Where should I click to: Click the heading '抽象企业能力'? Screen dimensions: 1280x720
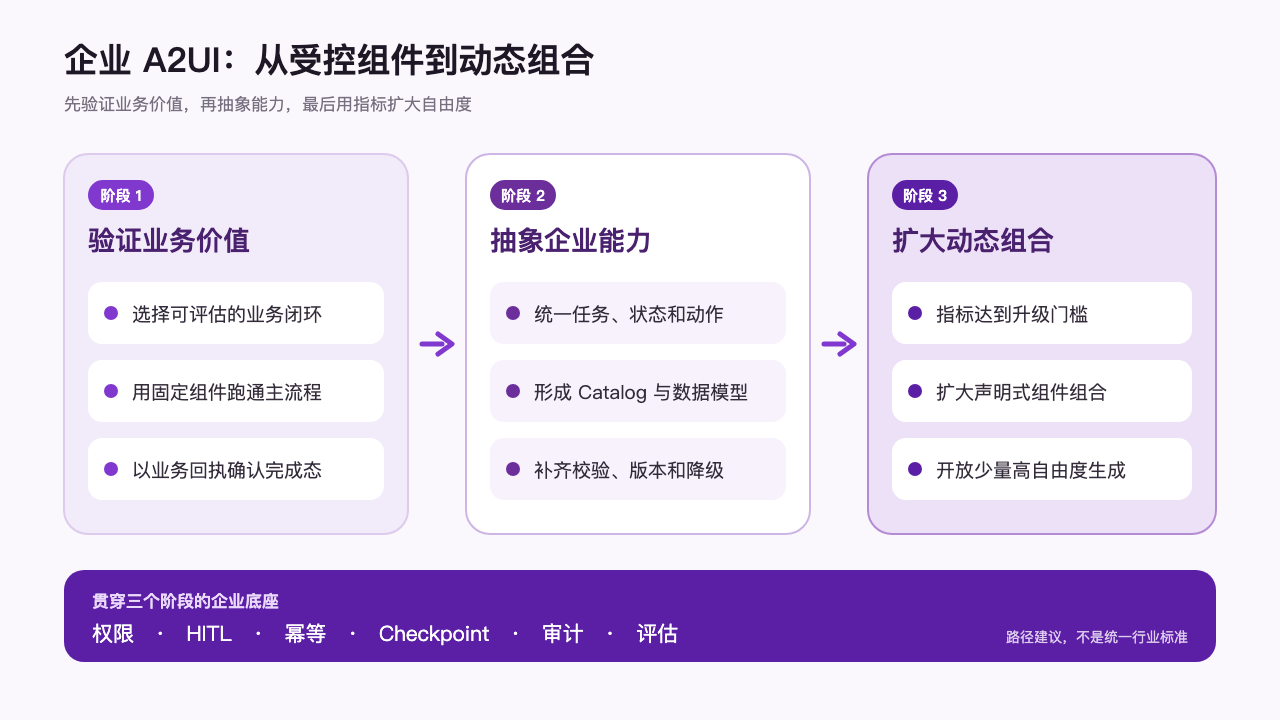click(571, 241)
